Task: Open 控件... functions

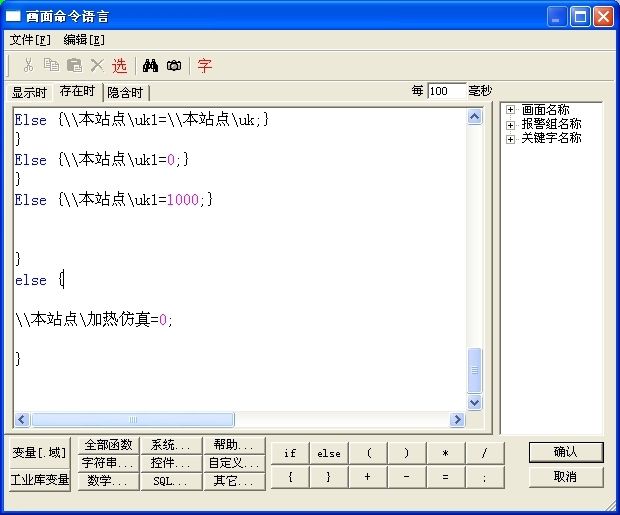Action: point(171,463)
